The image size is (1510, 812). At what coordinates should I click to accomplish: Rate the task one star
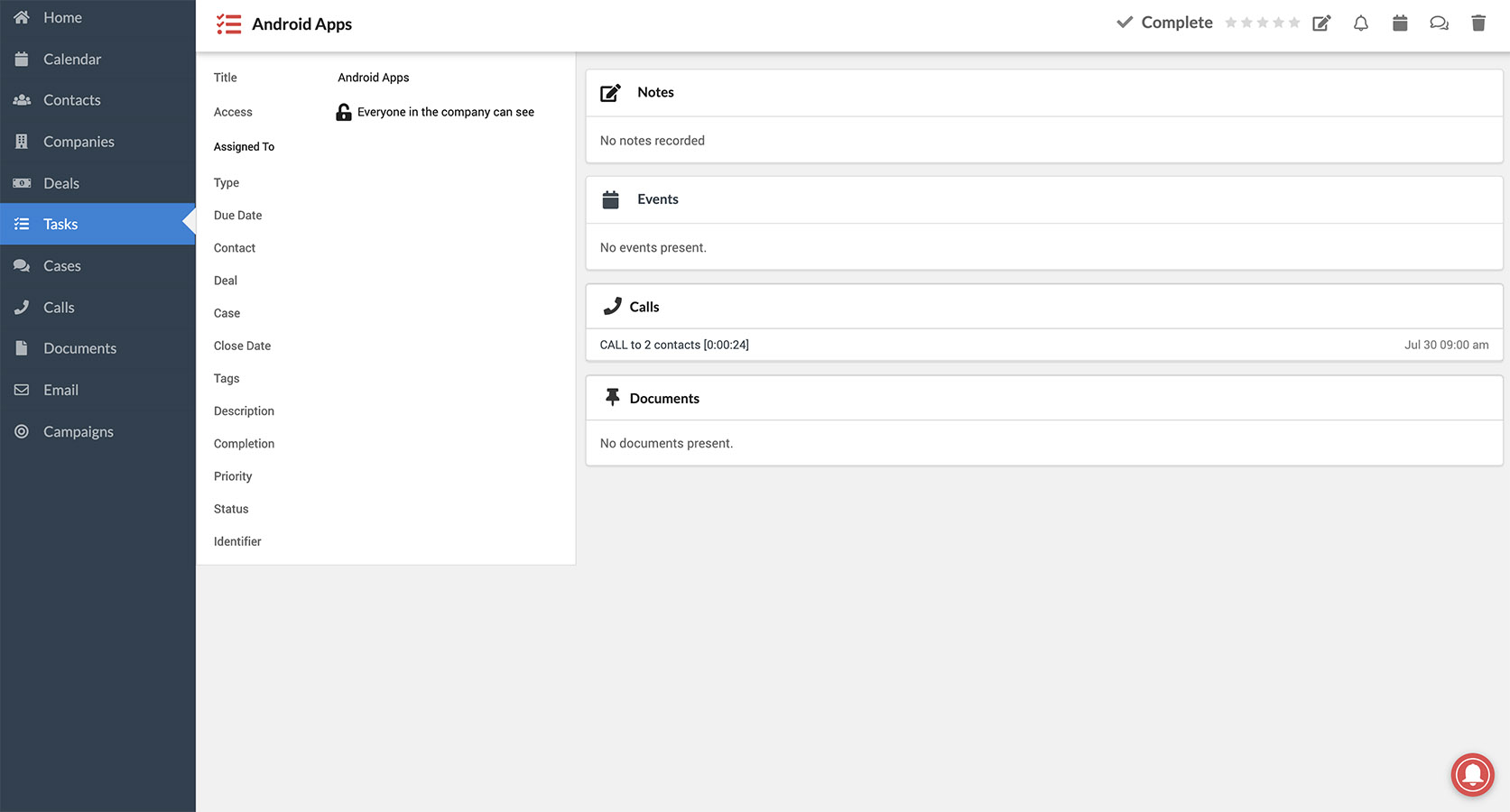(x=1230, y=23)
